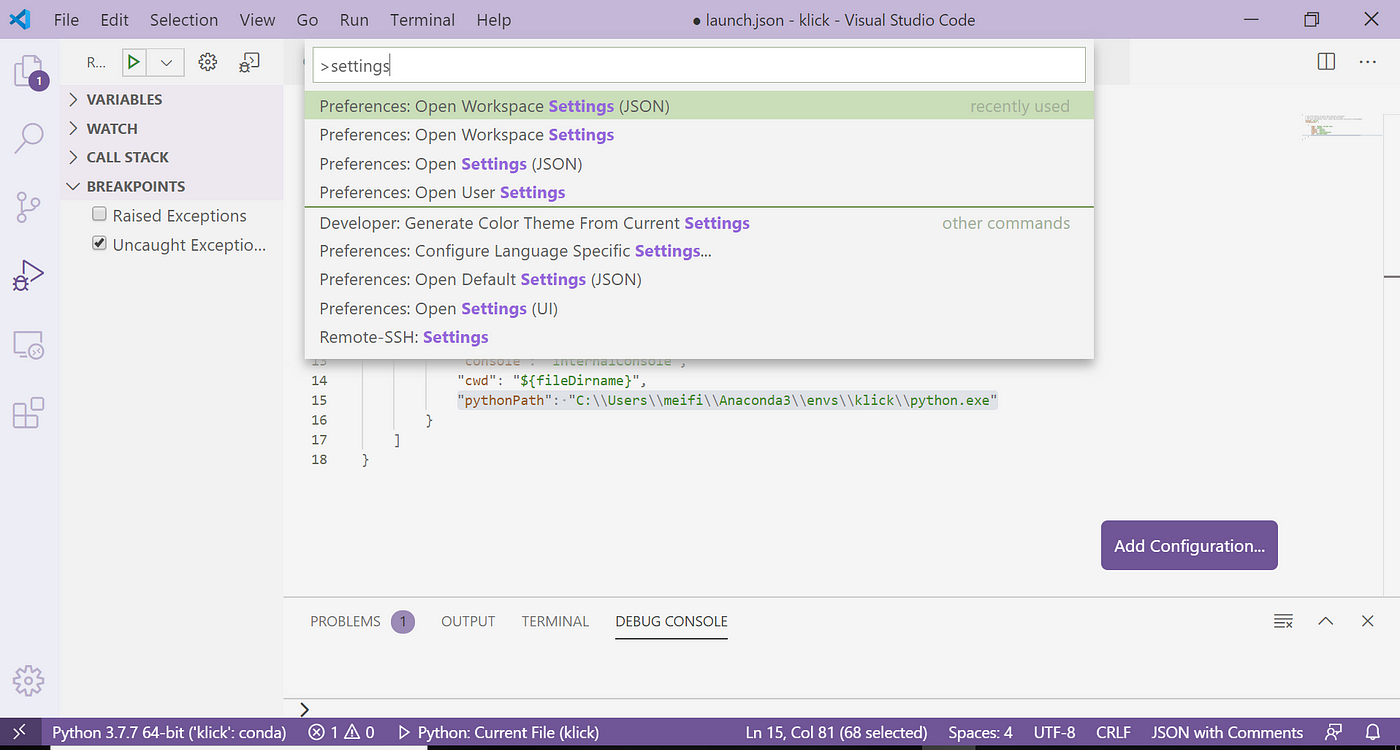Viewport: 1400px width, 750px height.
Task: Maximize the bottom panel with the chevron
Action: (x=1326, y=621)
